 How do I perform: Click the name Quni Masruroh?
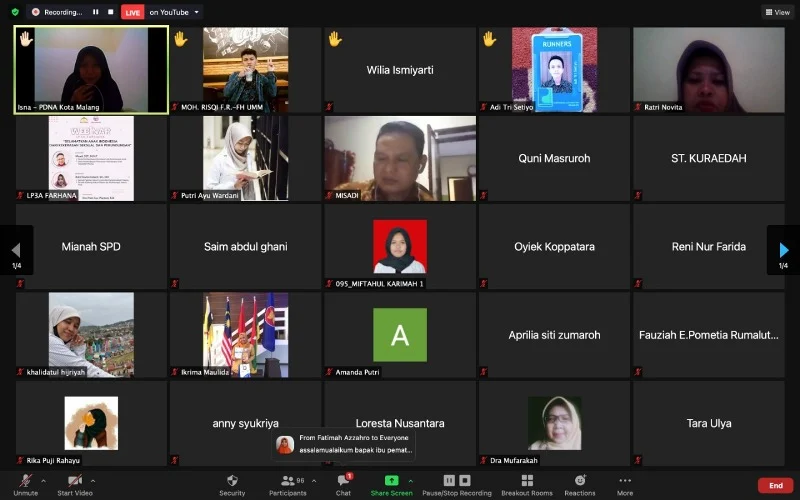click(554, 158)
